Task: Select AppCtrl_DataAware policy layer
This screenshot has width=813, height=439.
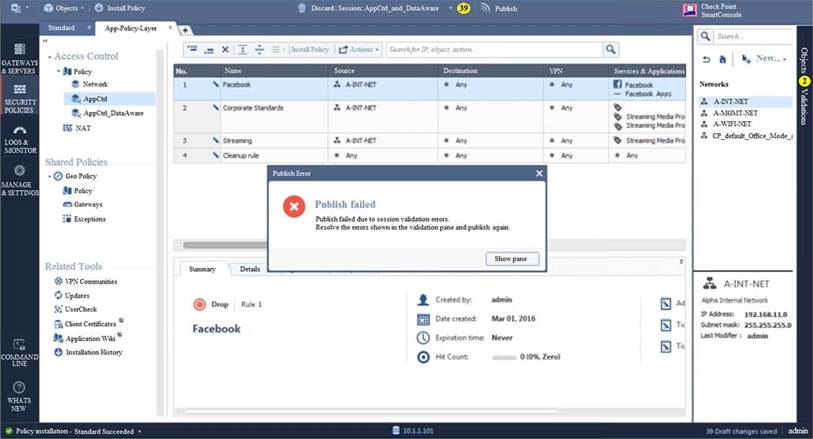Action: tap(111, 113)
